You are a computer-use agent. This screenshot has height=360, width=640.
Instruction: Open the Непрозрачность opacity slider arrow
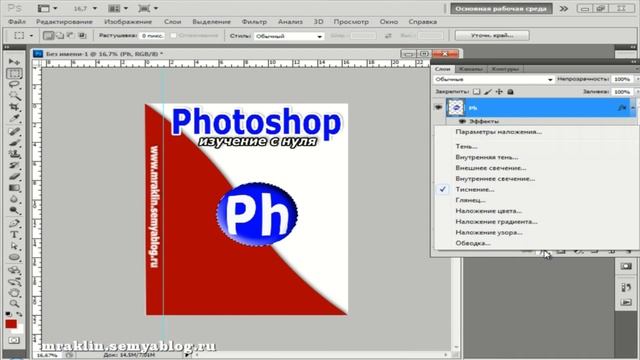(x=638, y=79)
